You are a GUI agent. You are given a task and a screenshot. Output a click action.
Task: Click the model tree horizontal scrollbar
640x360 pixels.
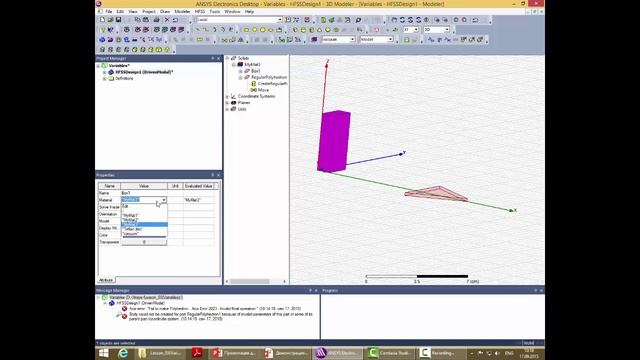249,281
